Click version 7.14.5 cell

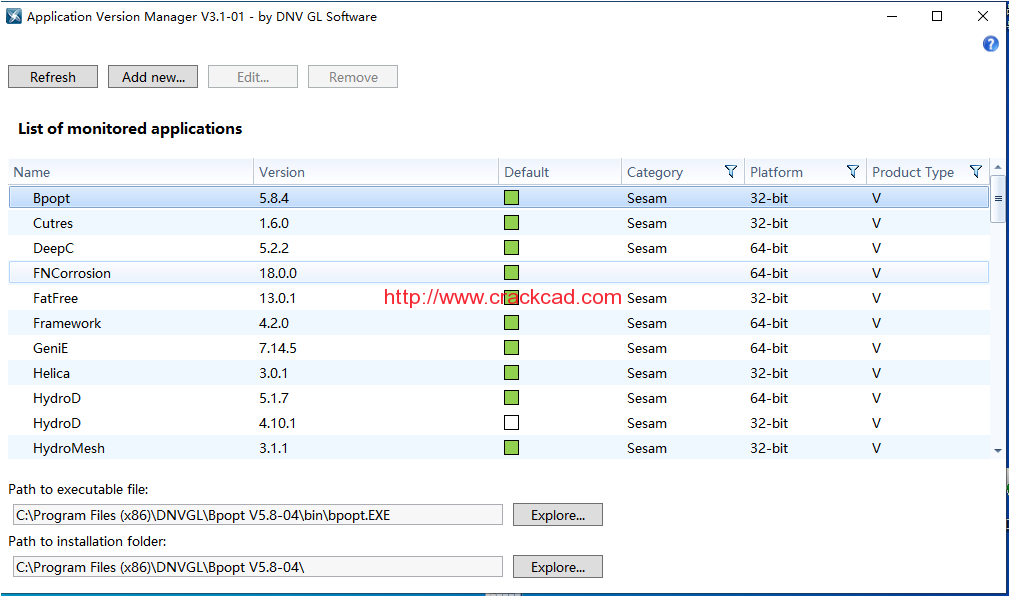click(x=278, y=348)
